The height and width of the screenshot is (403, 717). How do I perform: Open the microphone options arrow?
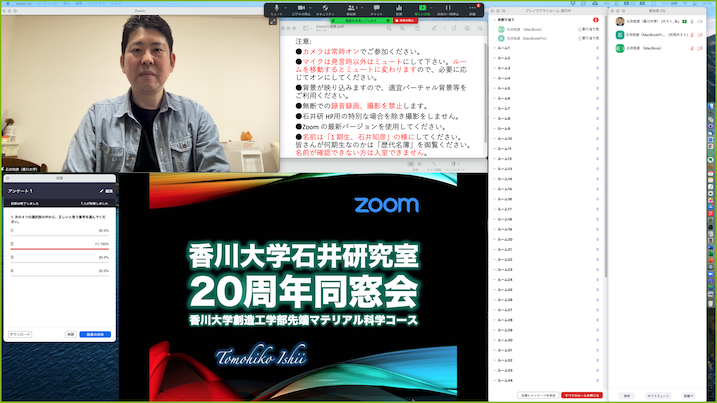coord(286,8)
